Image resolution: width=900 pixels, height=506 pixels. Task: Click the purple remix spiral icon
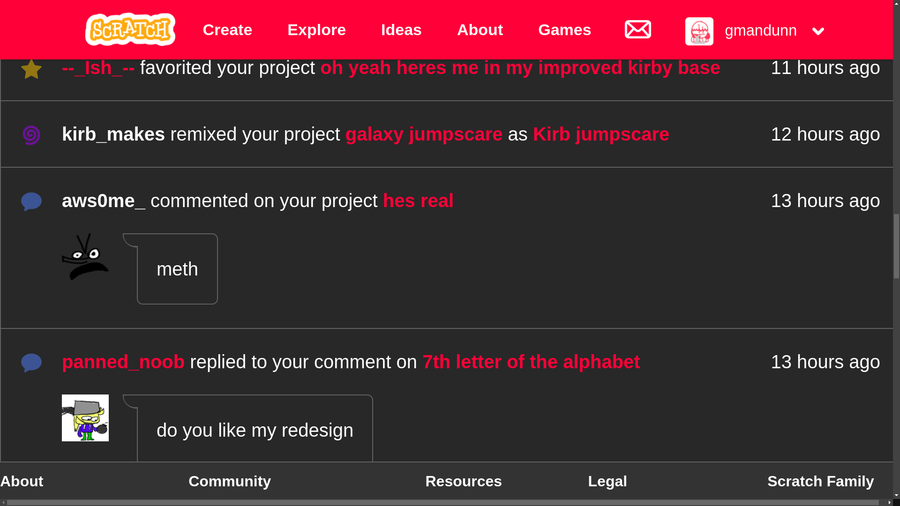coord(31,135)
